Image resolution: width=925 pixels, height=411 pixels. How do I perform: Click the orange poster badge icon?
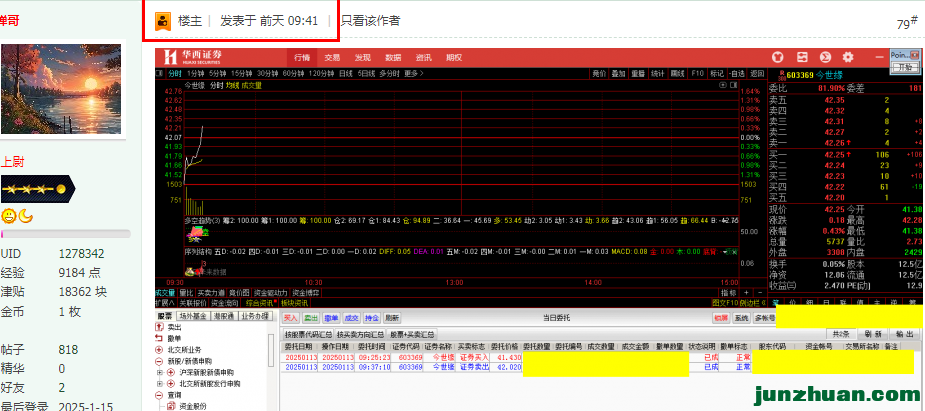[x=163, y=21]
